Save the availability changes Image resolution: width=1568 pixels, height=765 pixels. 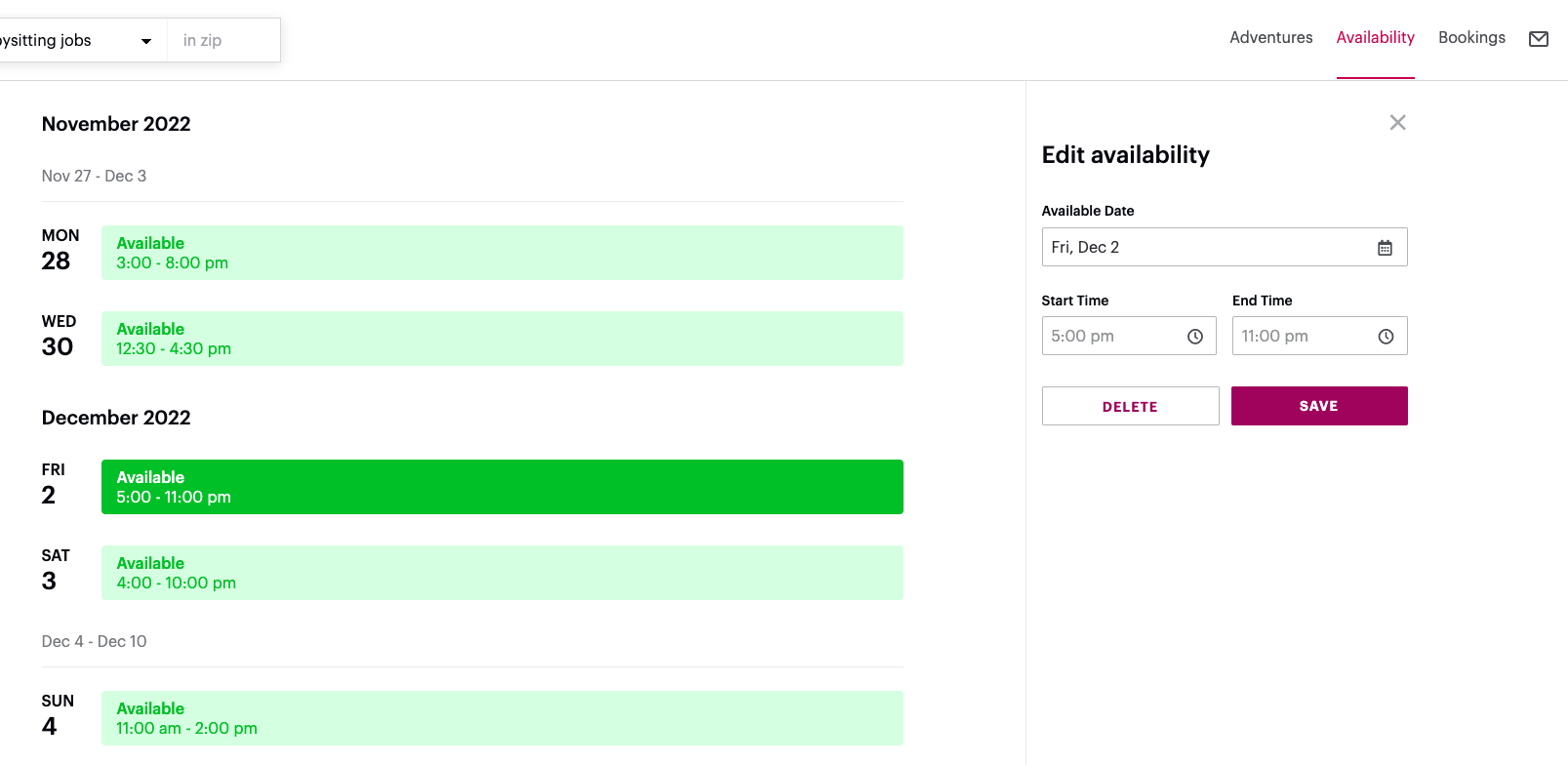coord(1319,406)
